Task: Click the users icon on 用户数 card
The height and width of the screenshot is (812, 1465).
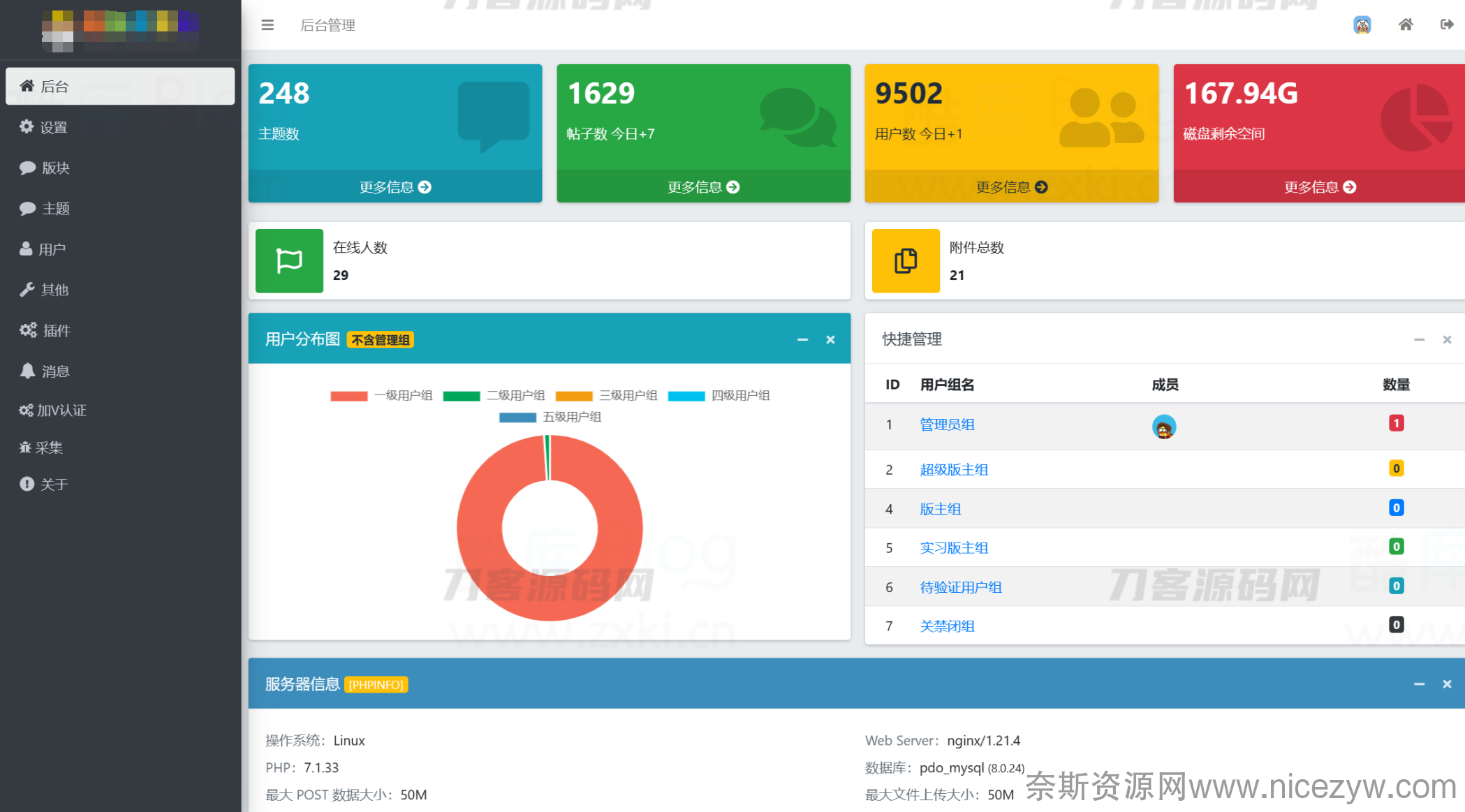Action: coord(1102,117)
